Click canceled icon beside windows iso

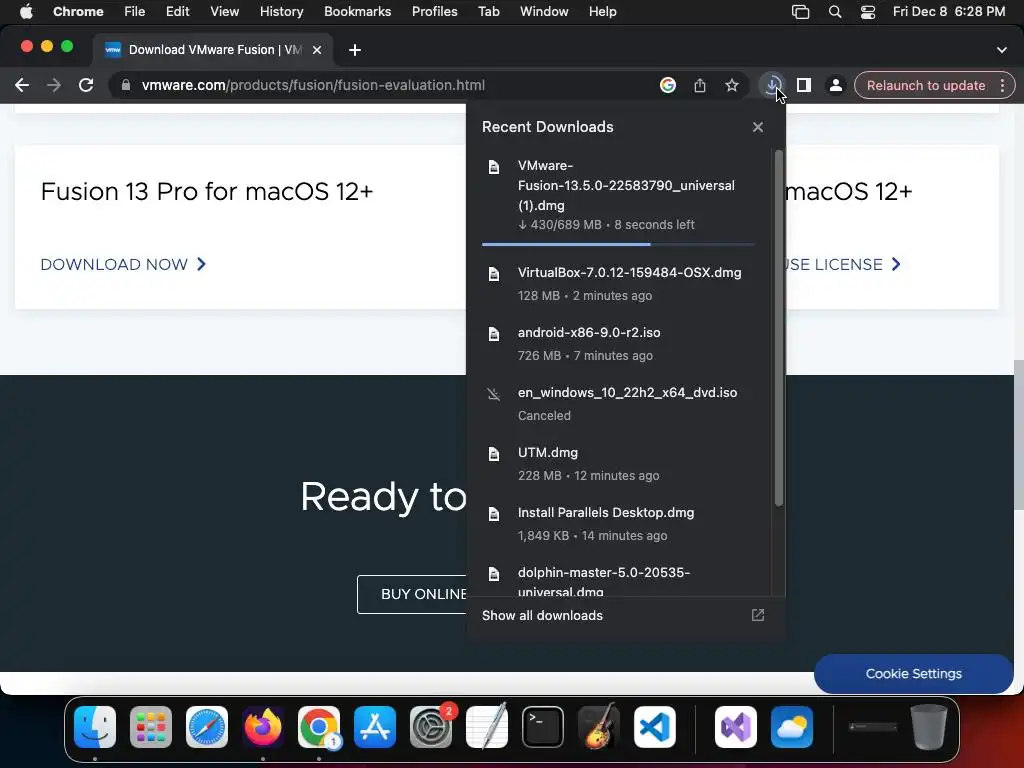(x=494, y=394)
